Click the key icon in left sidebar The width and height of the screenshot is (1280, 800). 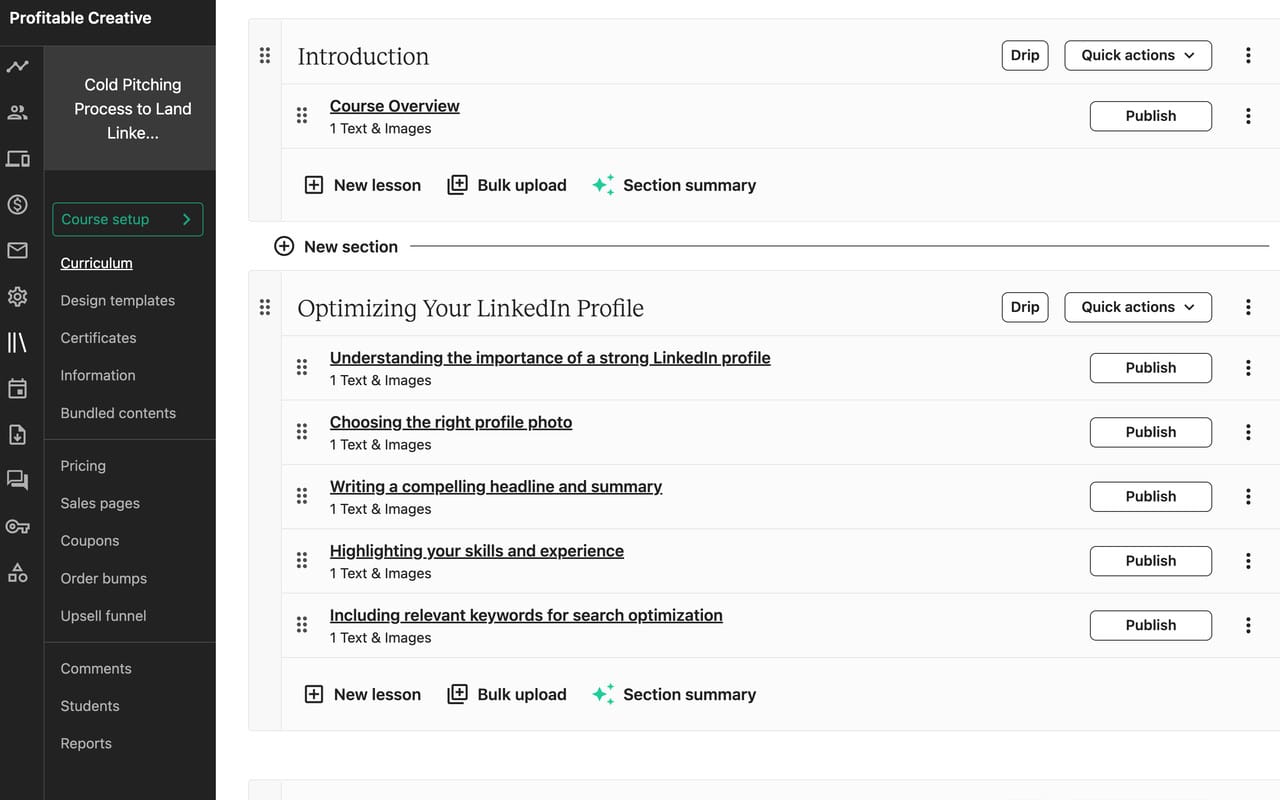click(17, 526)
